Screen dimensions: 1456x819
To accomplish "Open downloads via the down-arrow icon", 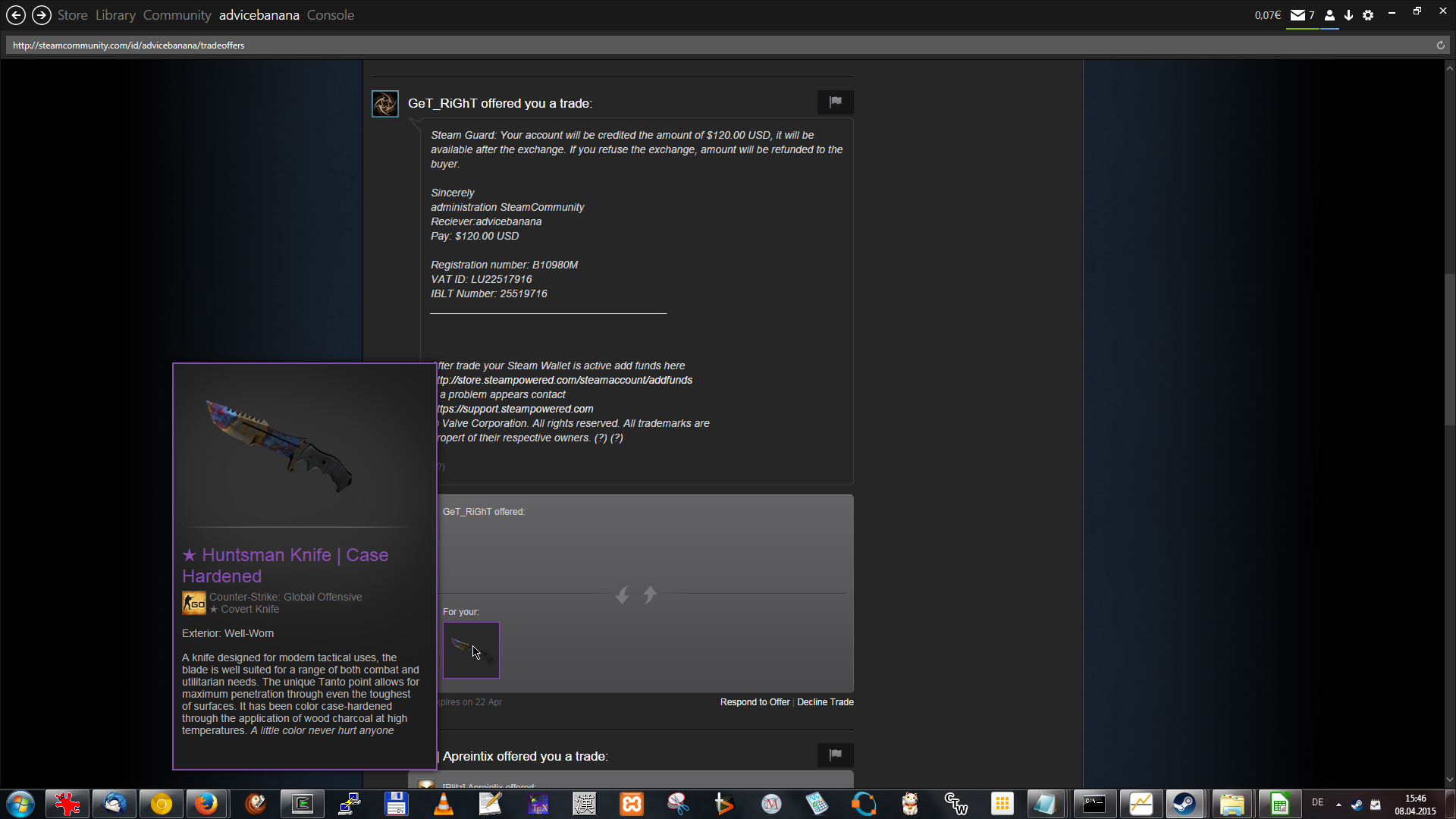I will (x=1348, y=15).
